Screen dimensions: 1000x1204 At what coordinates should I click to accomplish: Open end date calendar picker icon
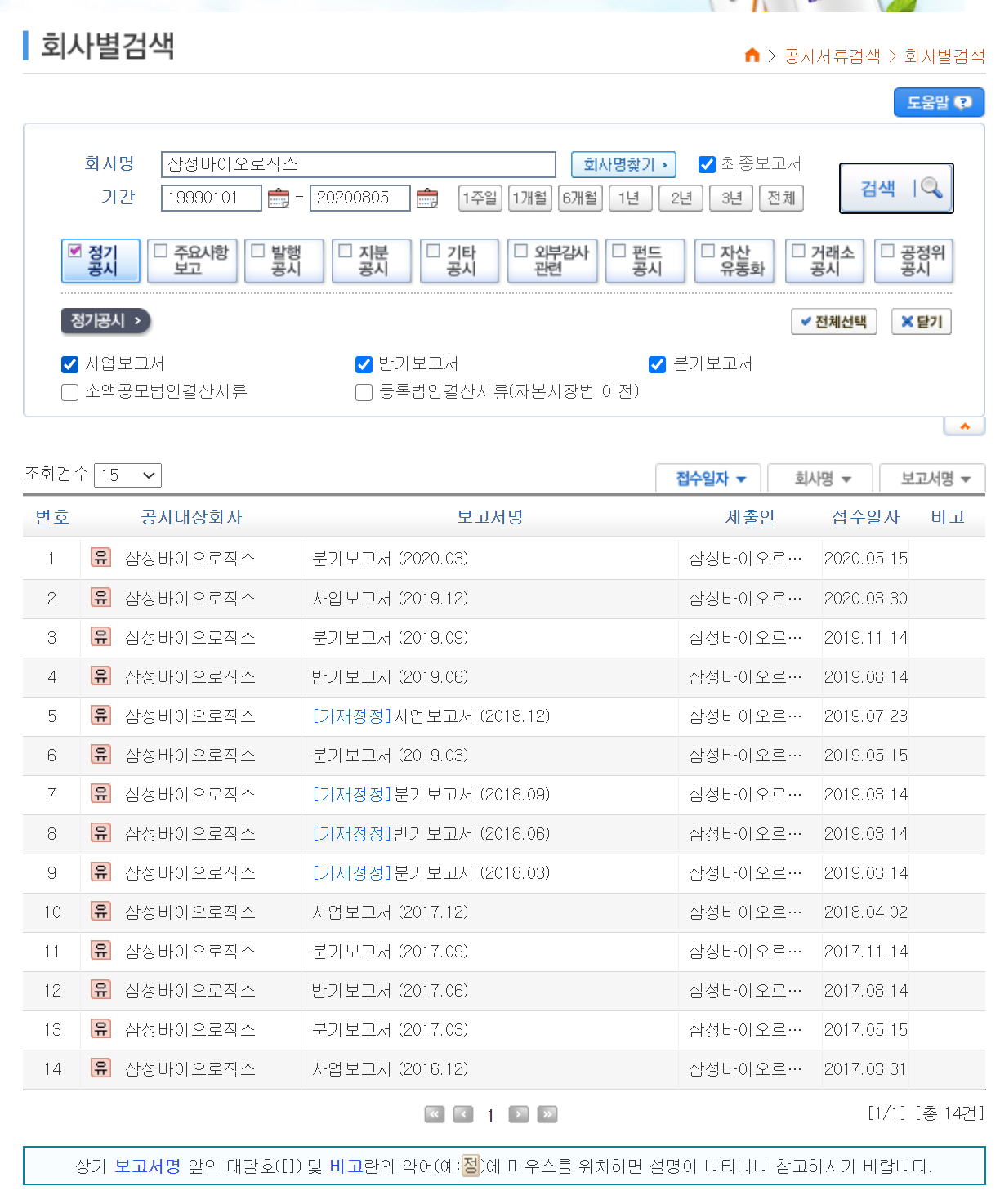[427, 198]
